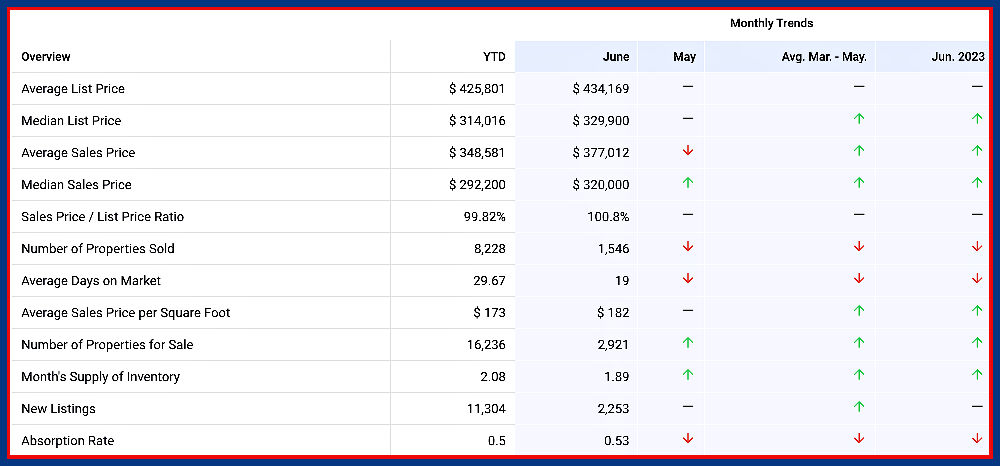Select the Sales Price / List Price Ratio row label
This screenshot has width=1000, height=466.
click(103, 217)
